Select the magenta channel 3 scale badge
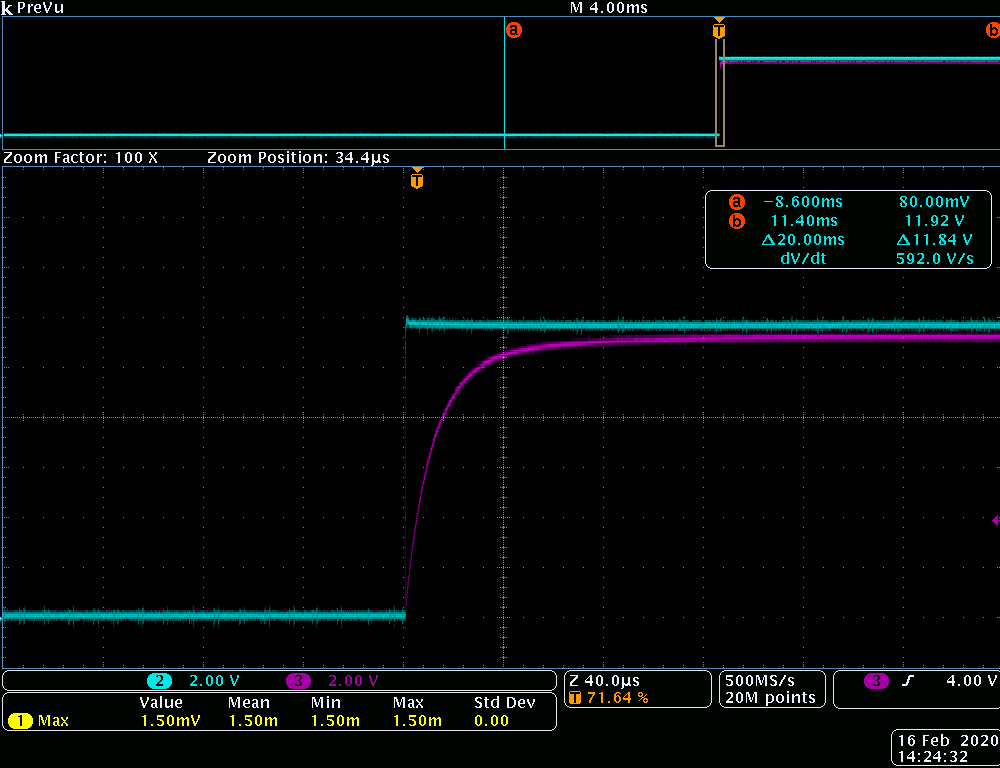 [x=299, y=681]
